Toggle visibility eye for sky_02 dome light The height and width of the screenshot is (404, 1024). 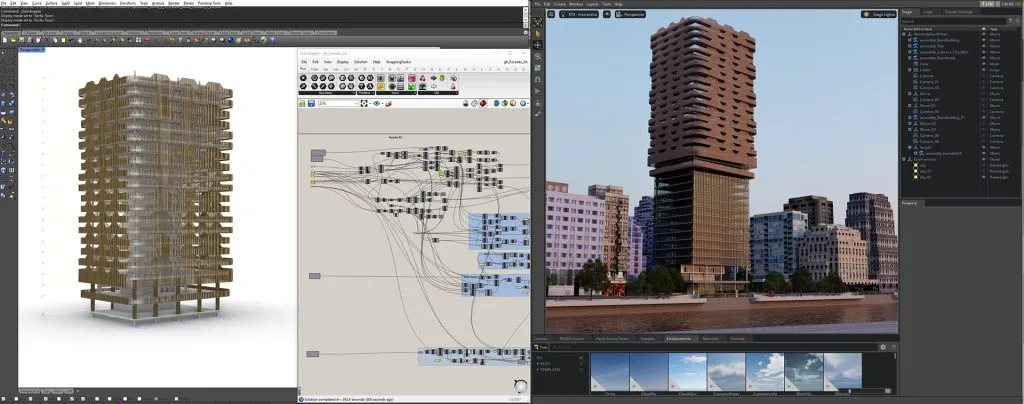[984, 177]
